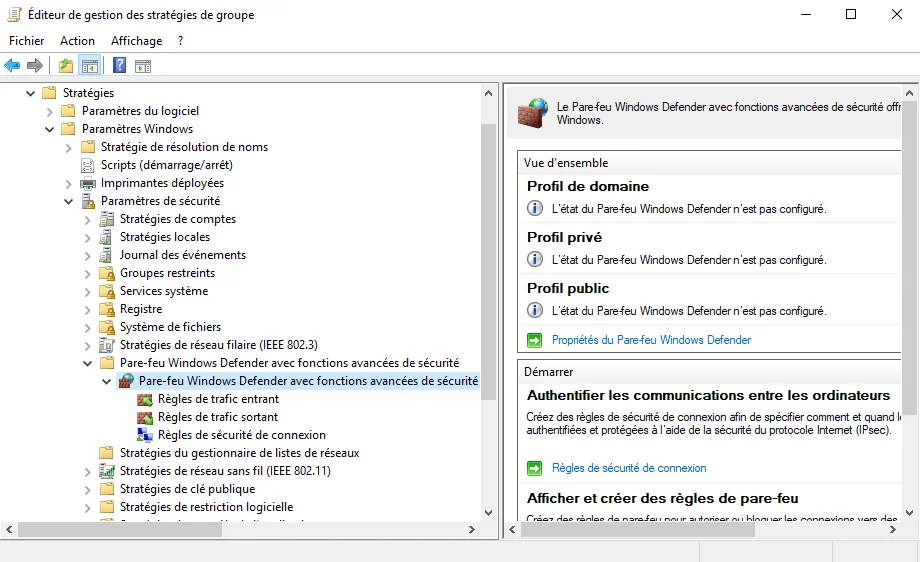Open the Action menu

tap(77, 40)
